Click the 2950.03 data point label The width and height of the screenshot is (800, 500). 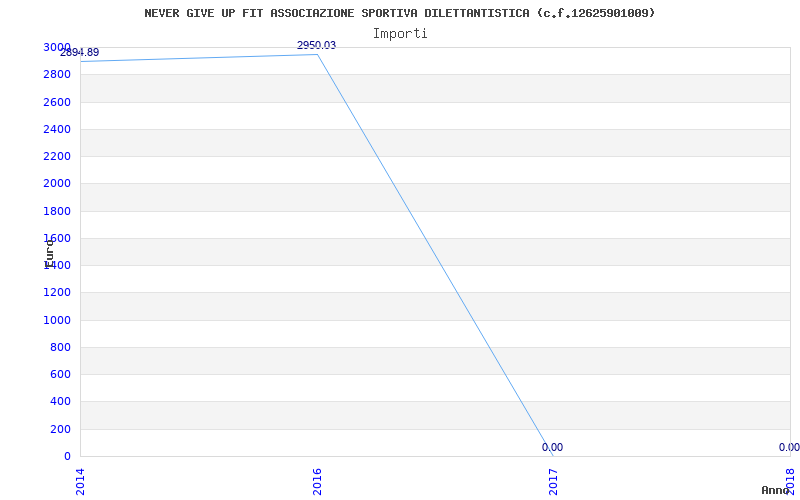[x=316, y=45]
